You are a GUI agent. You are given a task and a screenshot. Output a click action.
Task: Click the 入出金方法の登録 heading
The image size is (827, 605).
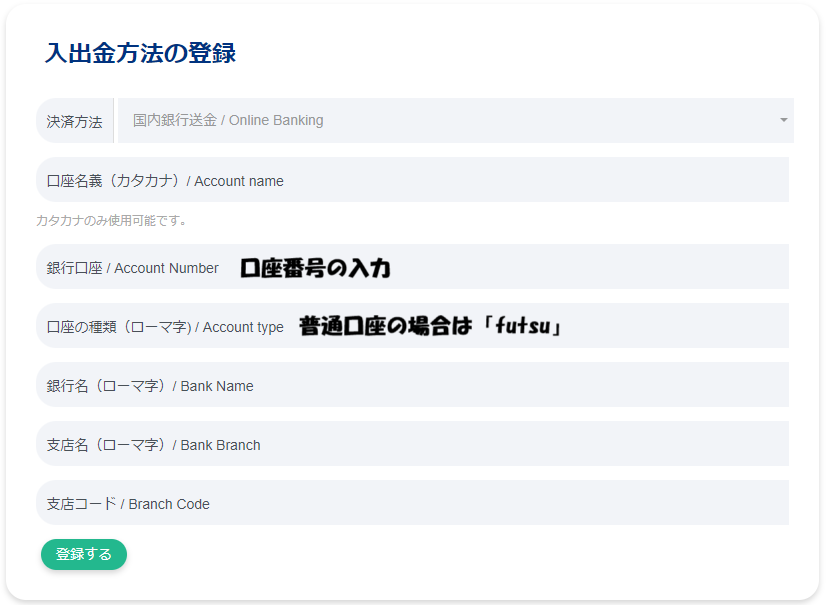point(140,53)
